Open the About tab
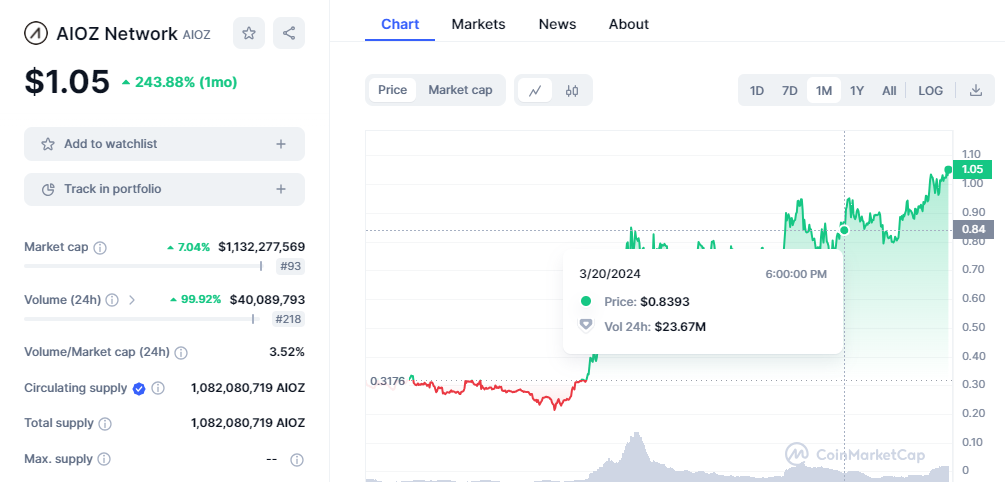Viewport: 1005px width, 482px height. coord(629,24)
